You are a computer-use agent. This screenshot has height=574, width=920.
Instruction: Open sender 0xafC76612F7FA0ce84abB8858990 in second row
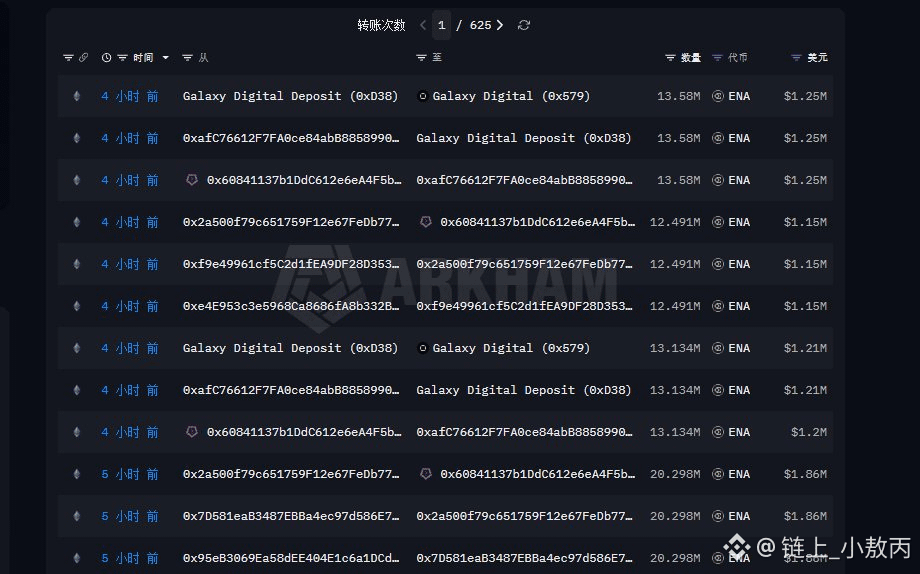click(x=291, y=138)
